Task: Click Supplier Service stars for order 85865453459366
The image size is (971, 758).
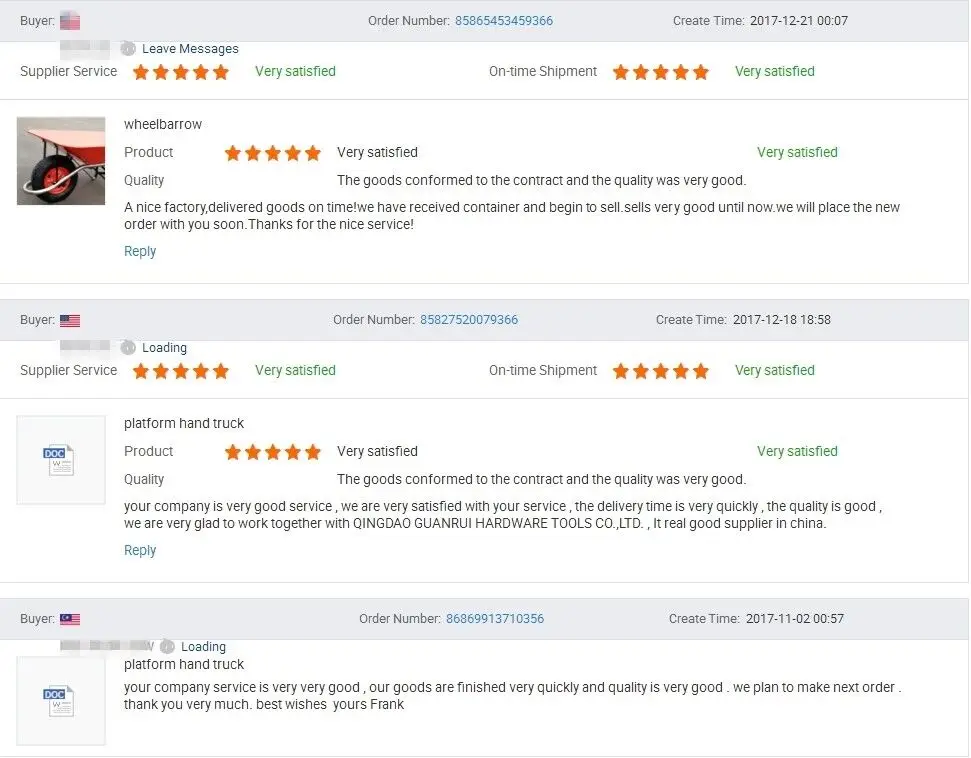Action: point(181,72)
